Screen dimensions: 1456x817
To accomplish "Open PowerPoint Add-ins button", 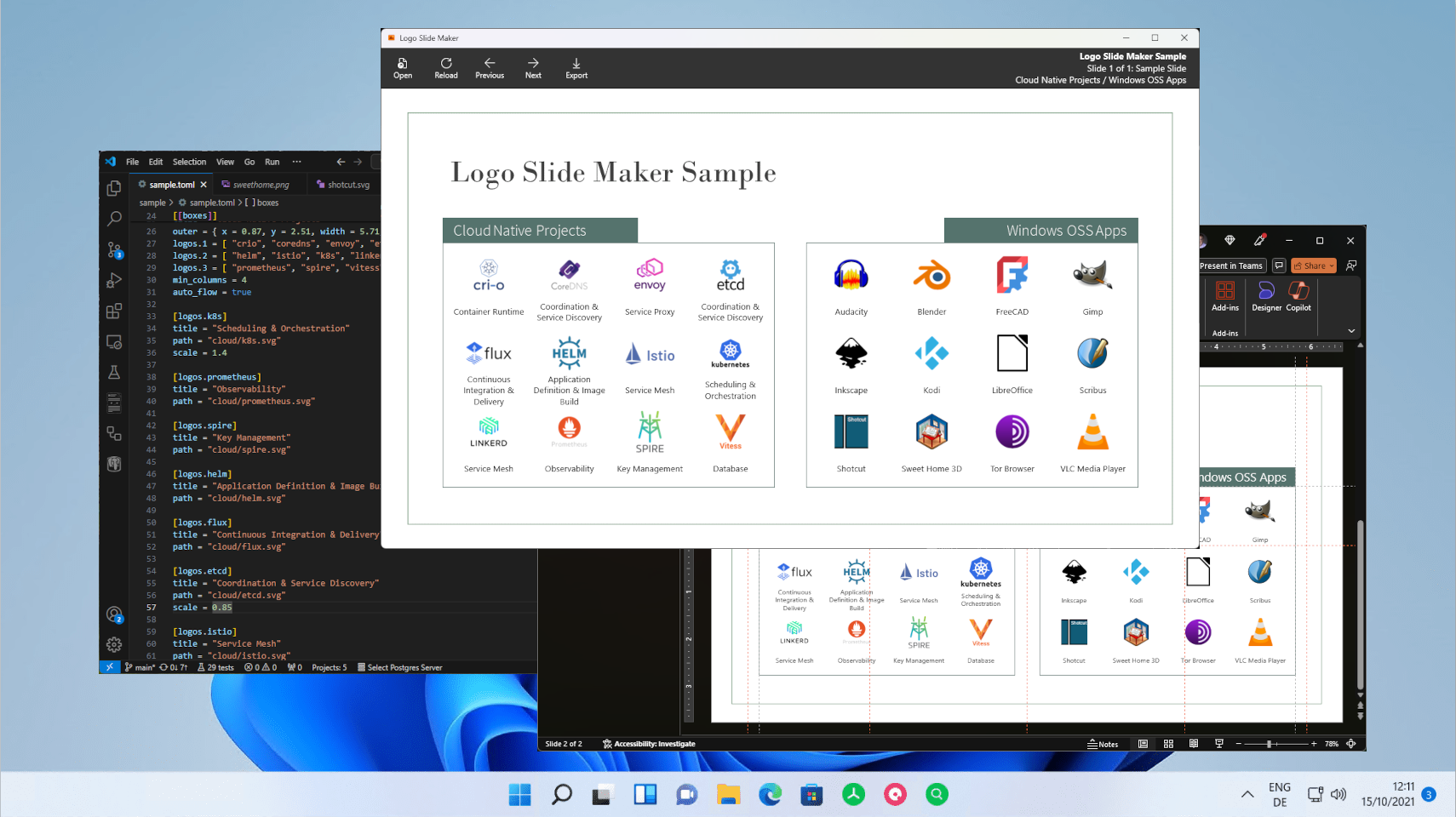I will pos(1225,296).
